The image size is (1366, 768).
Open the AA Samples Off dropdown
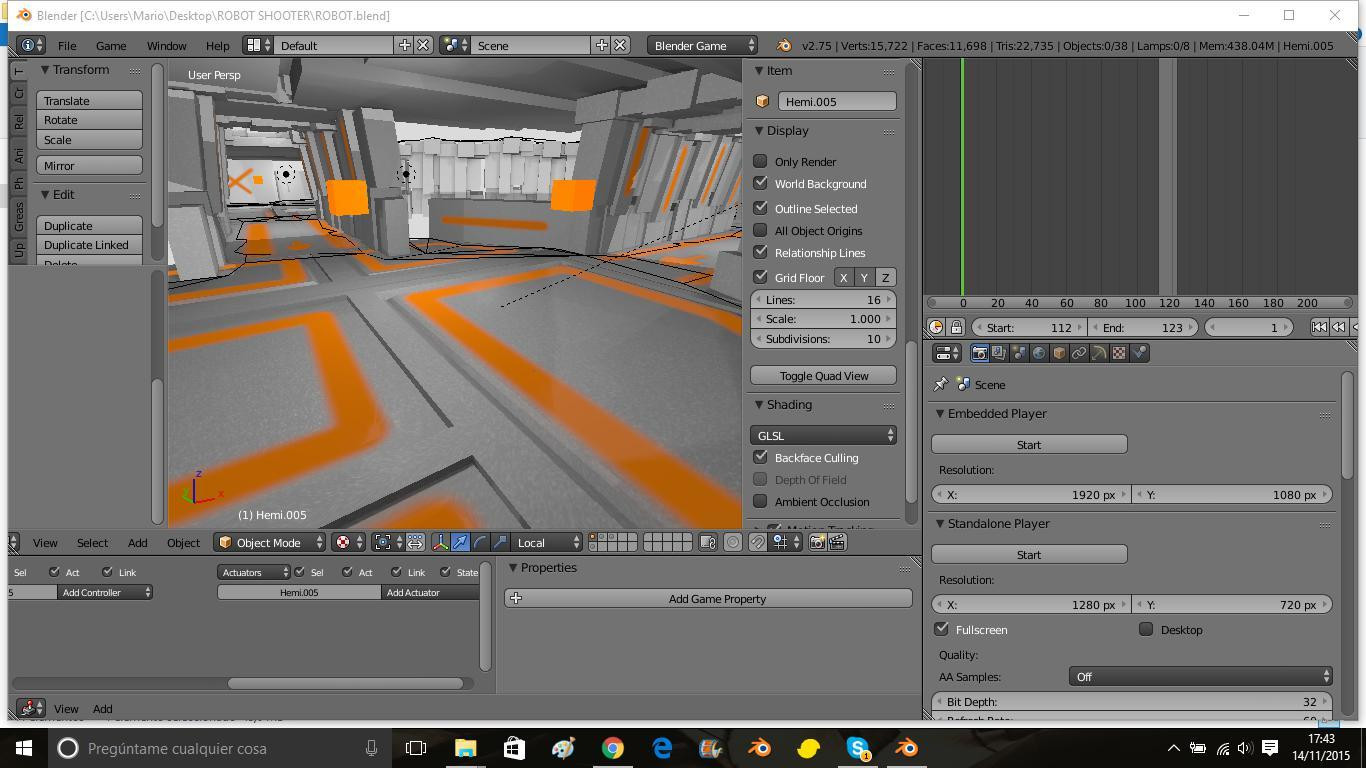pyautogui.click(x=1200, y=676)
